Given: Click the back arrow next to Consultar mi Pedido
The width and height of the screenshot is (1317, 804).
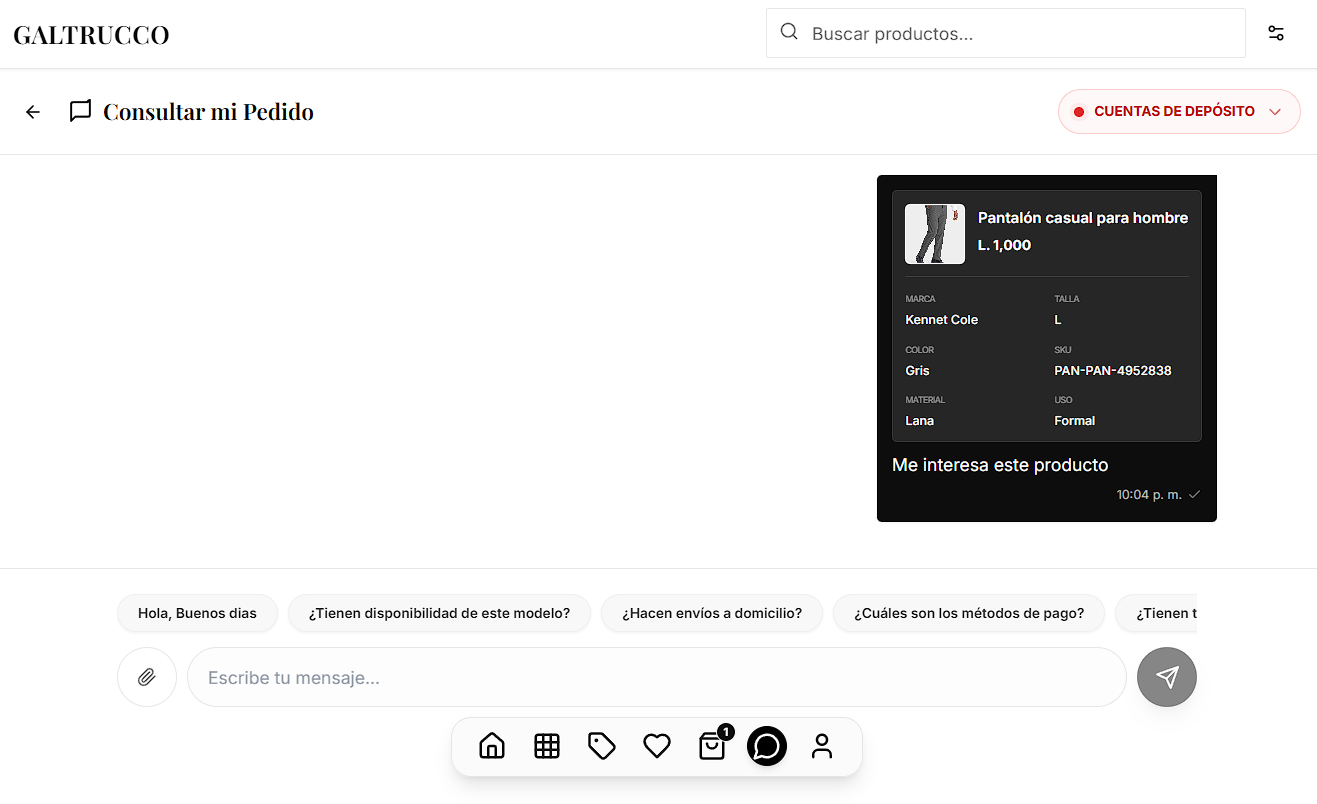Looking at the screenshot, I should point(32,111).
